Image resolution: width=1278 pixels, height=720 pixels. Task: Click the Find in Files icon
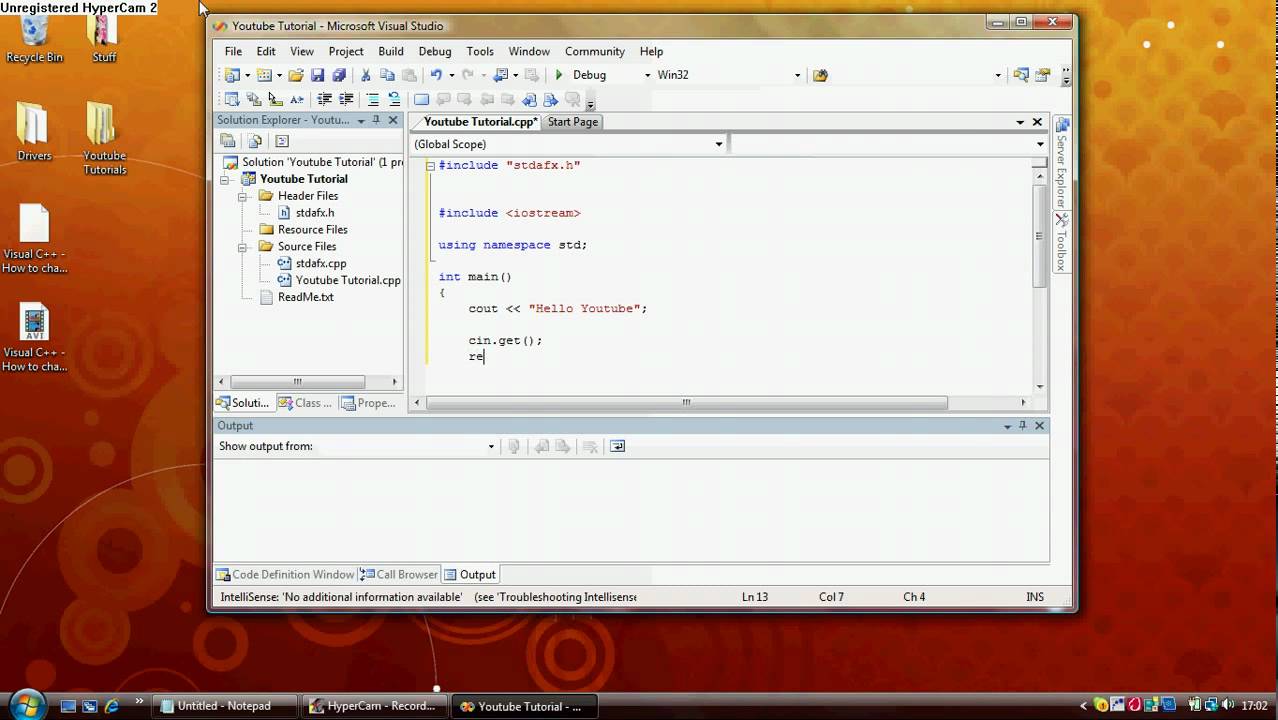click(821, 75)
